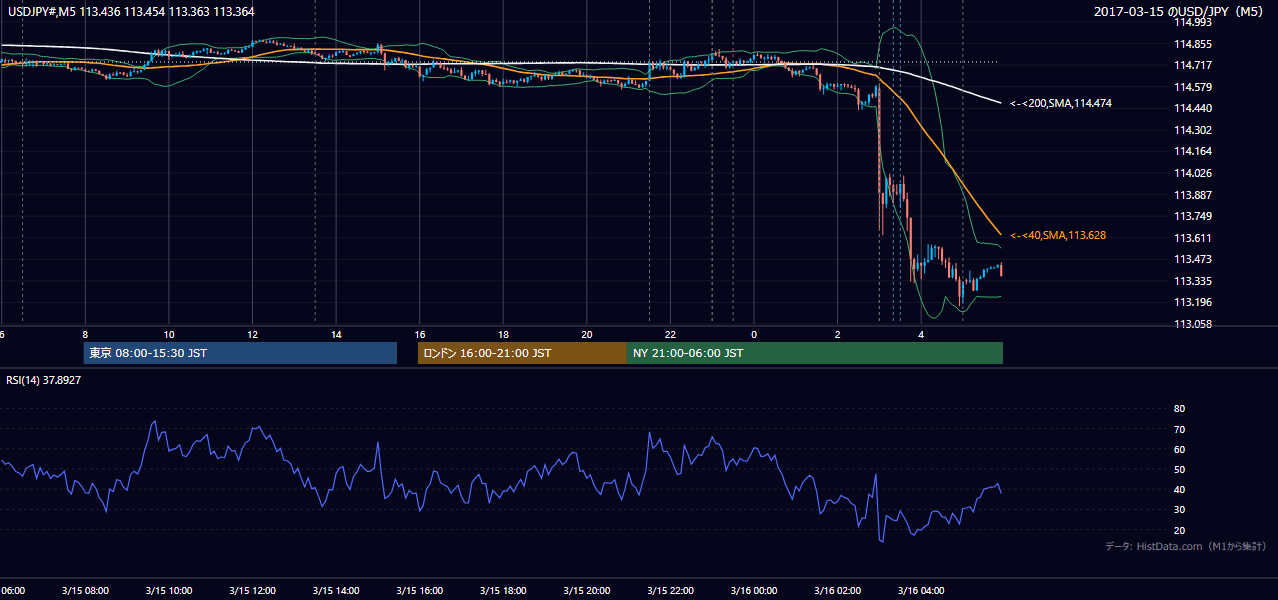Select the Tokyo 08:00-15:30 JST session bar

click(240, 353)
